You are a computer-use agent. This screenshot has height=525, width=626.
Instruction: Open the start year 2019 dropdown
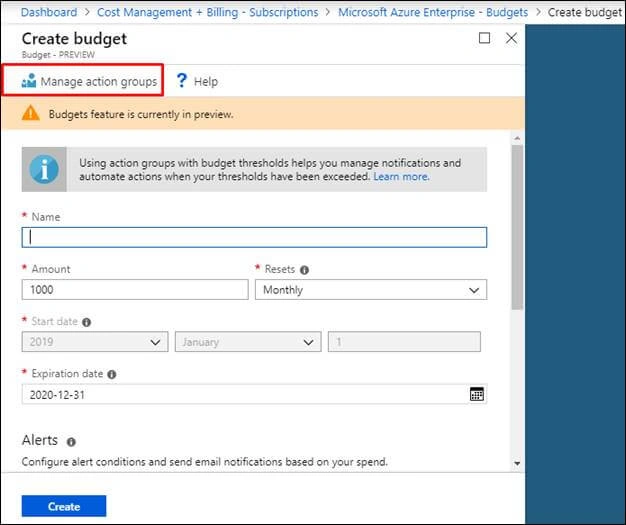[x=95, y=342]
